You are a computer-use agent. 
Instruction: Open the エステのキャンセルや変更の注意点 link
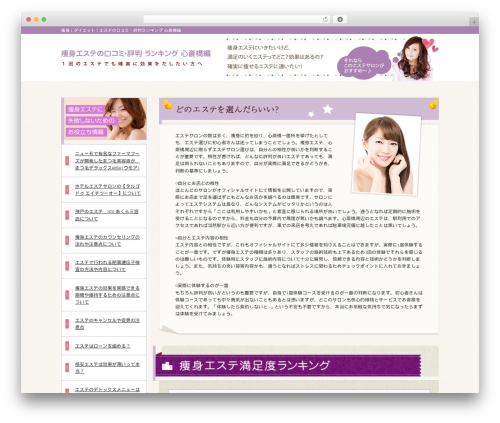[107, 324]
